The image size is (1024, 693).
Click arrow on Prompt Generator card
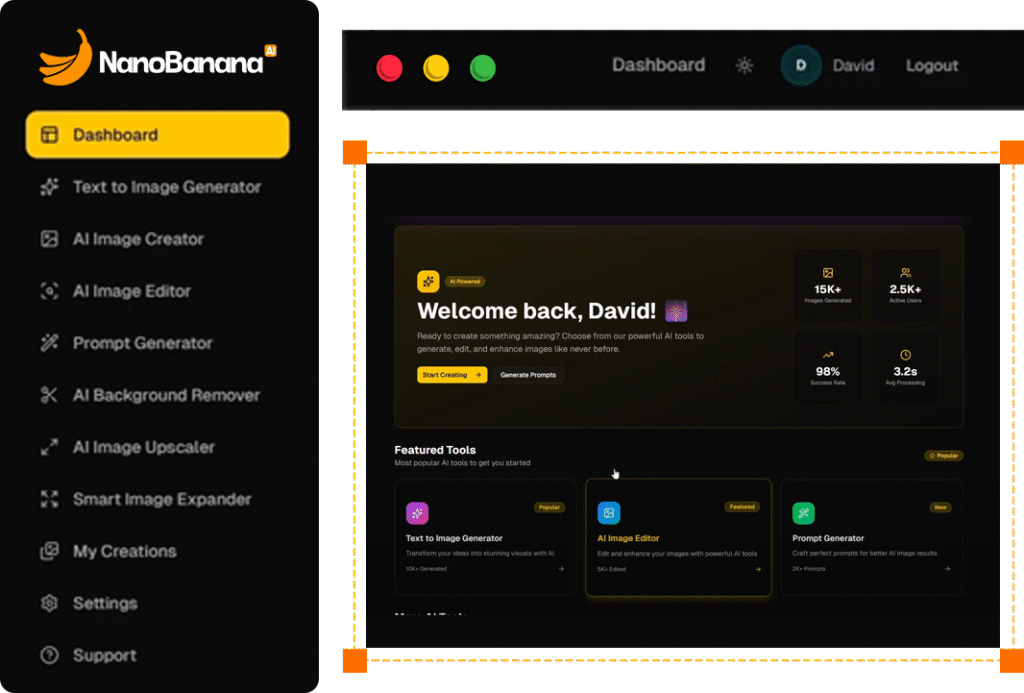pyautogui.click(x=947, y=569)
